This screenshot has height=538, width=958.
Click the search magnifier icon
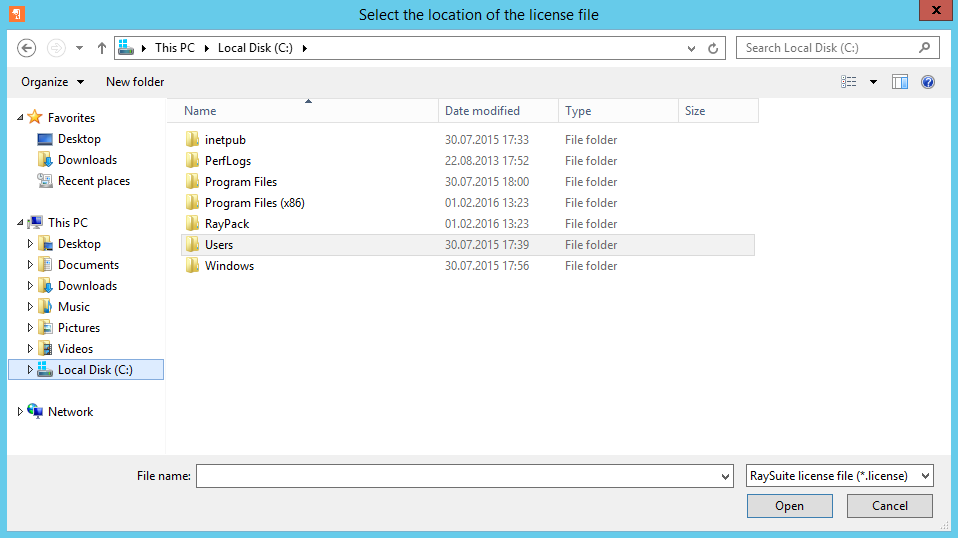[x=925, y=48]
